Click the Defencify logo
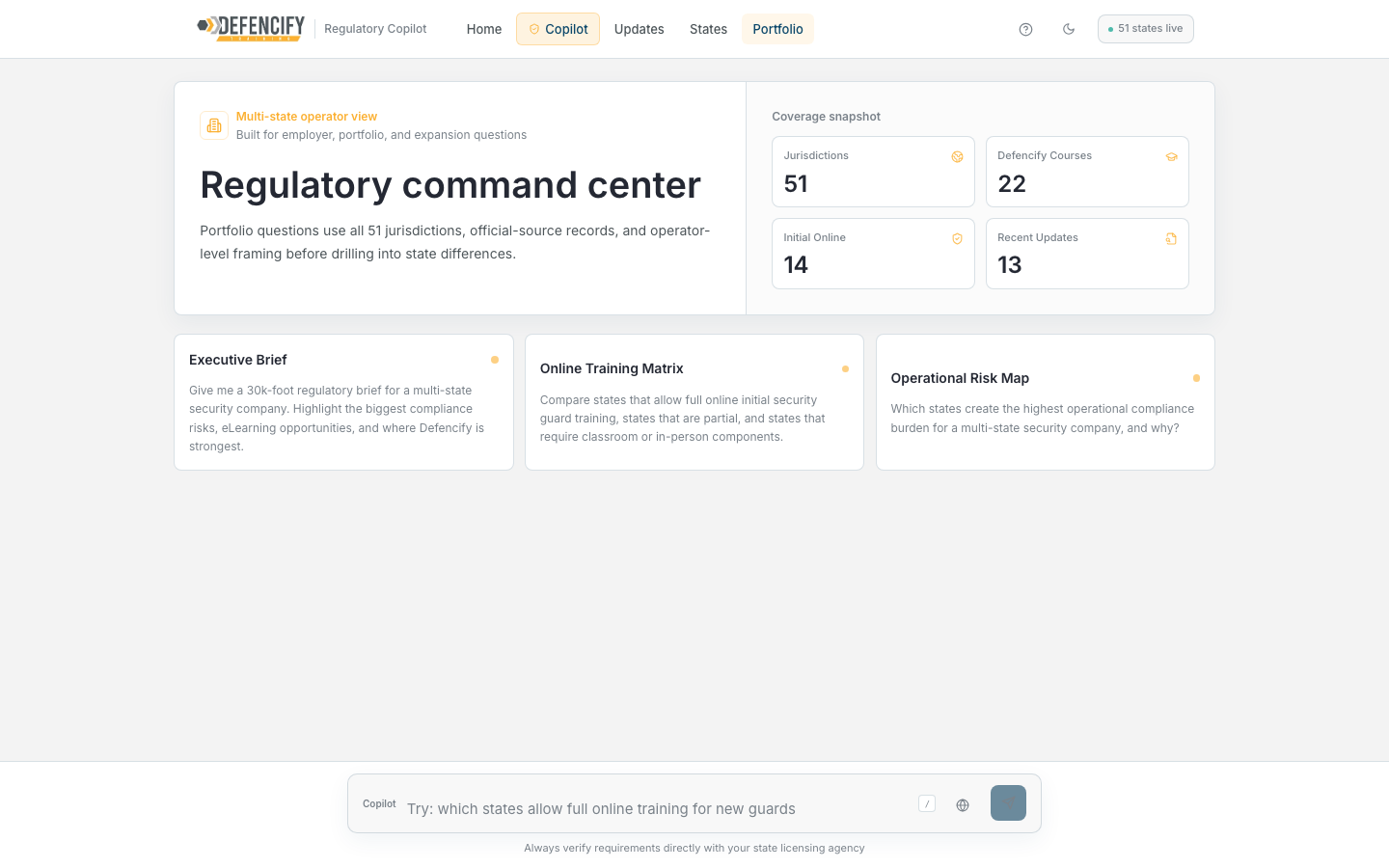1389x868 pixels. coord(251,28)
